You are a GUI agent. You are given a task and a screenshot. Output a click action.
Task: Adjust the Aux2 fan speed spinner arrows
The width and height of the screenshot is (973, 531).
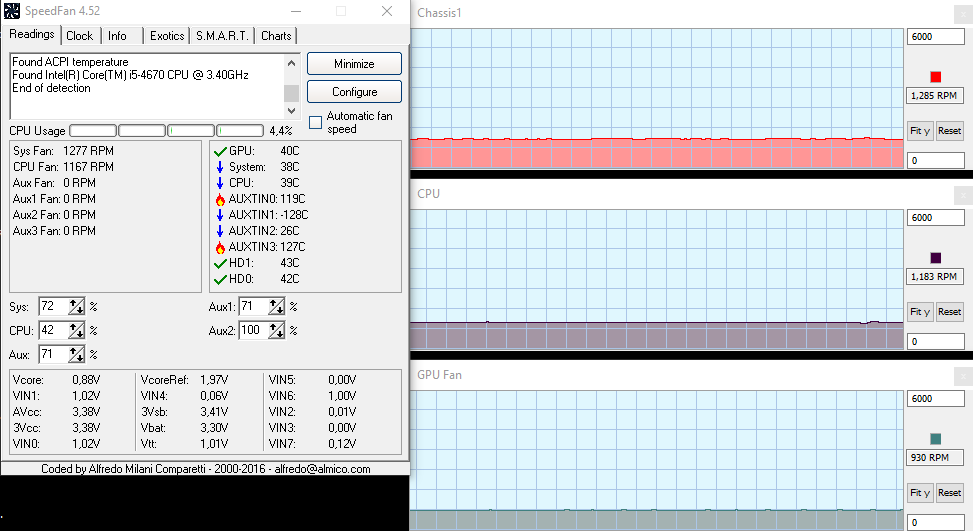coord(276,330)
